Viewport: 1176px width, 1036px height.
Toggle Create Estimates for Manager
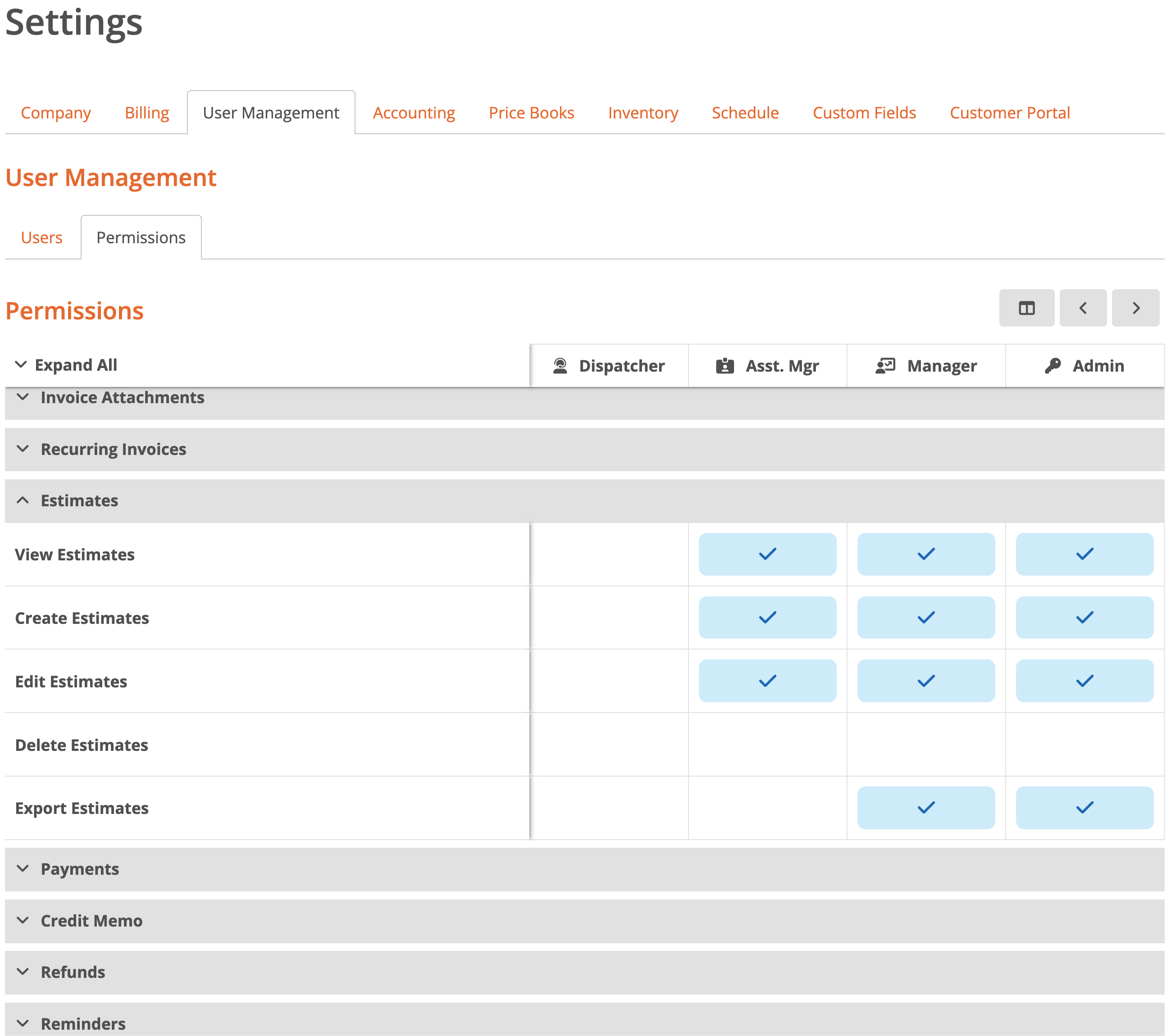point(926,617)
